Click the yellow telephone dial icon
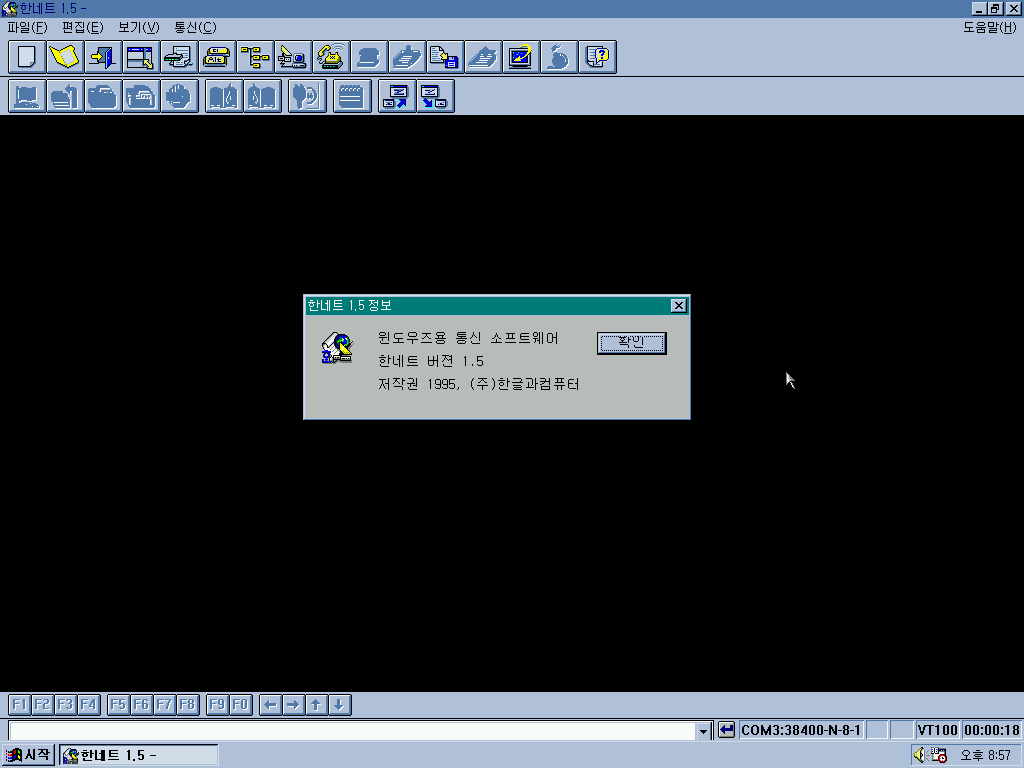The image size is (1024, 768). click(x=330, y=57)
